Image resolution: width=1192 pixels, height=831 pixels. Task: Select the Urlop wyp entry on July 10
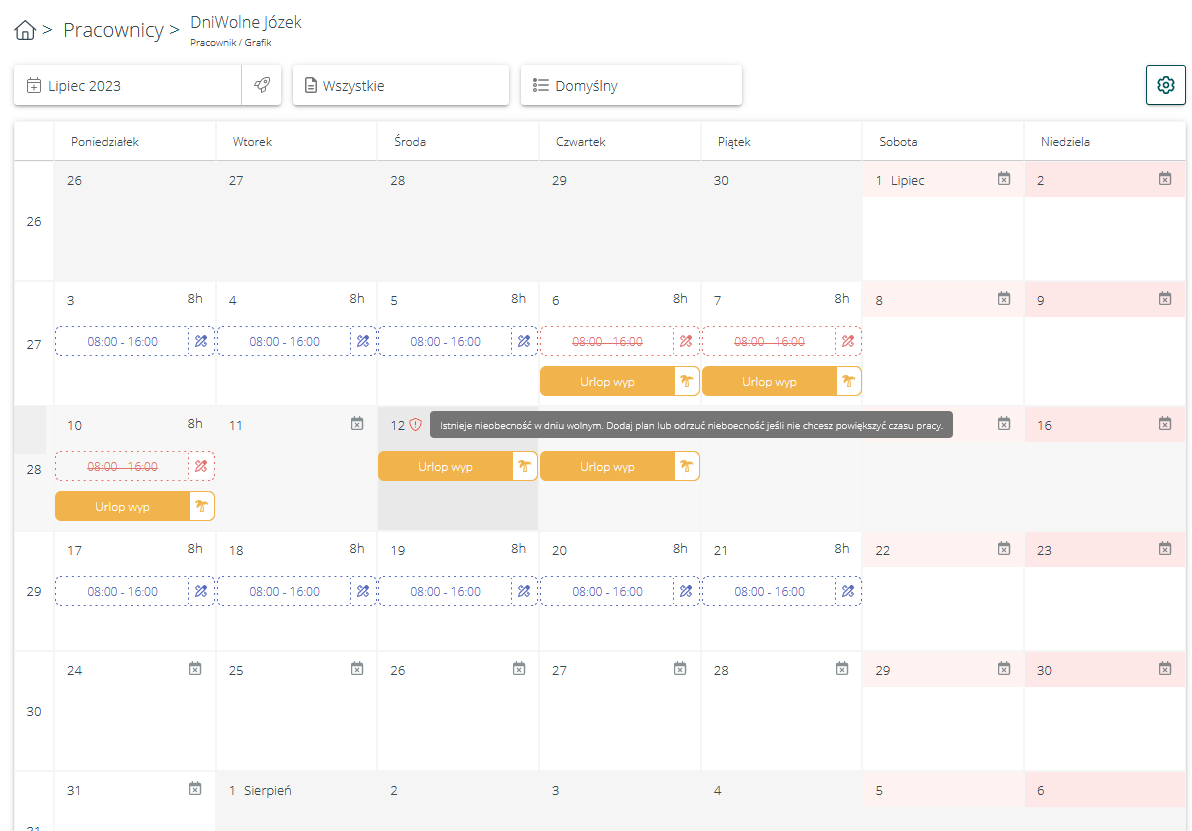[122, 506]
